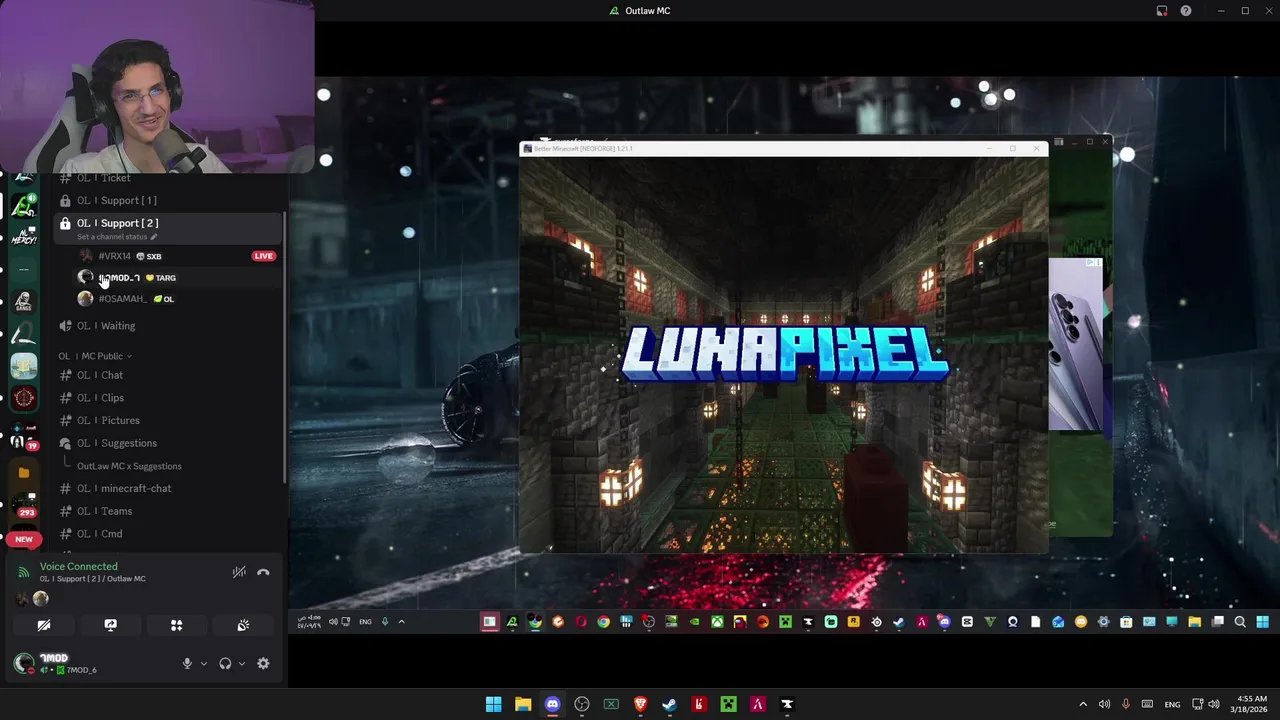Open Steam from taskbar
The width and height of the screenshot is (1280, 720).
click(x=669, y=704)
